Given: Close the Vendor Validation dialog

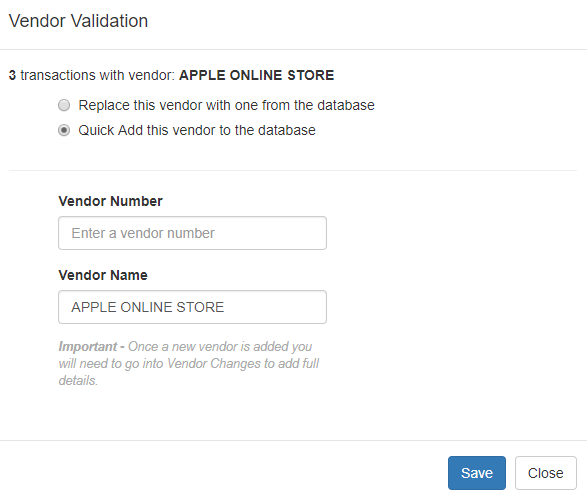Looking at the screenshot, I should pyautogui.click(x=545, y=473).
